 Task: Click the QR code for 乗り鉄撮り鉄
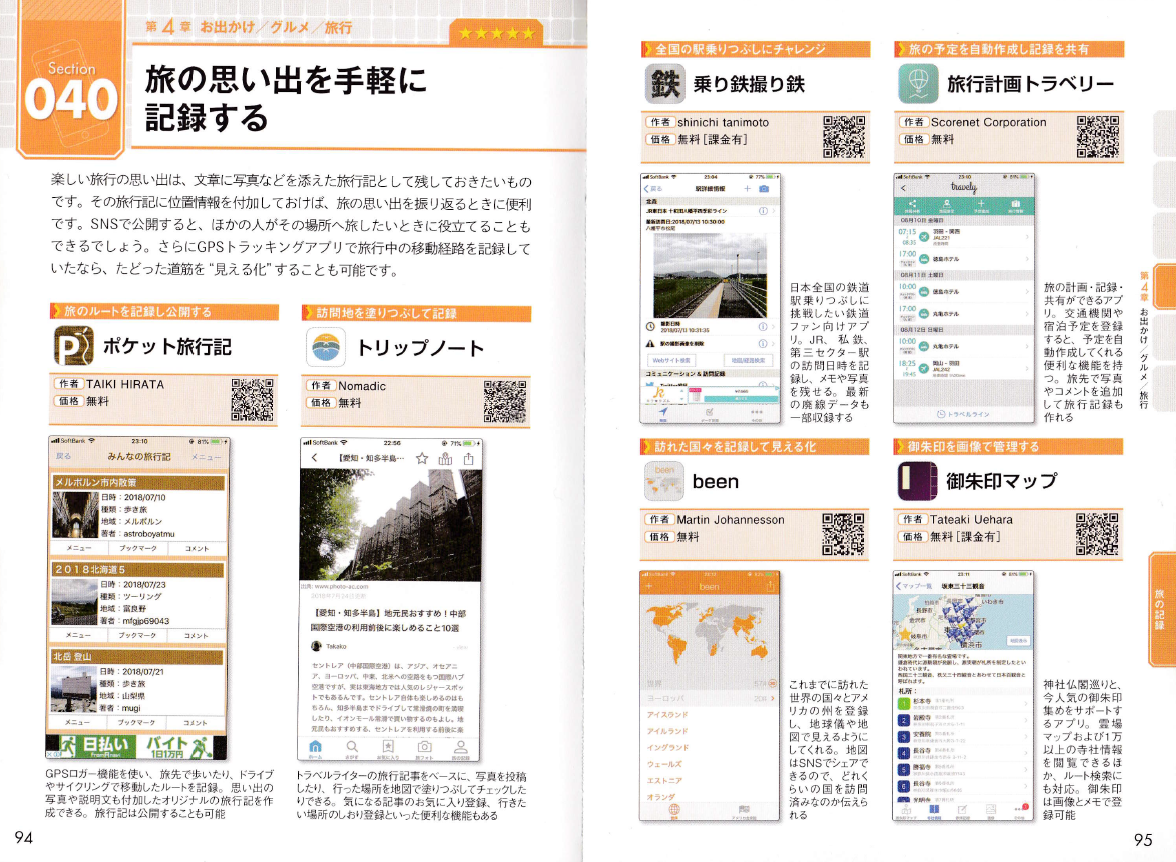[844, 137]
